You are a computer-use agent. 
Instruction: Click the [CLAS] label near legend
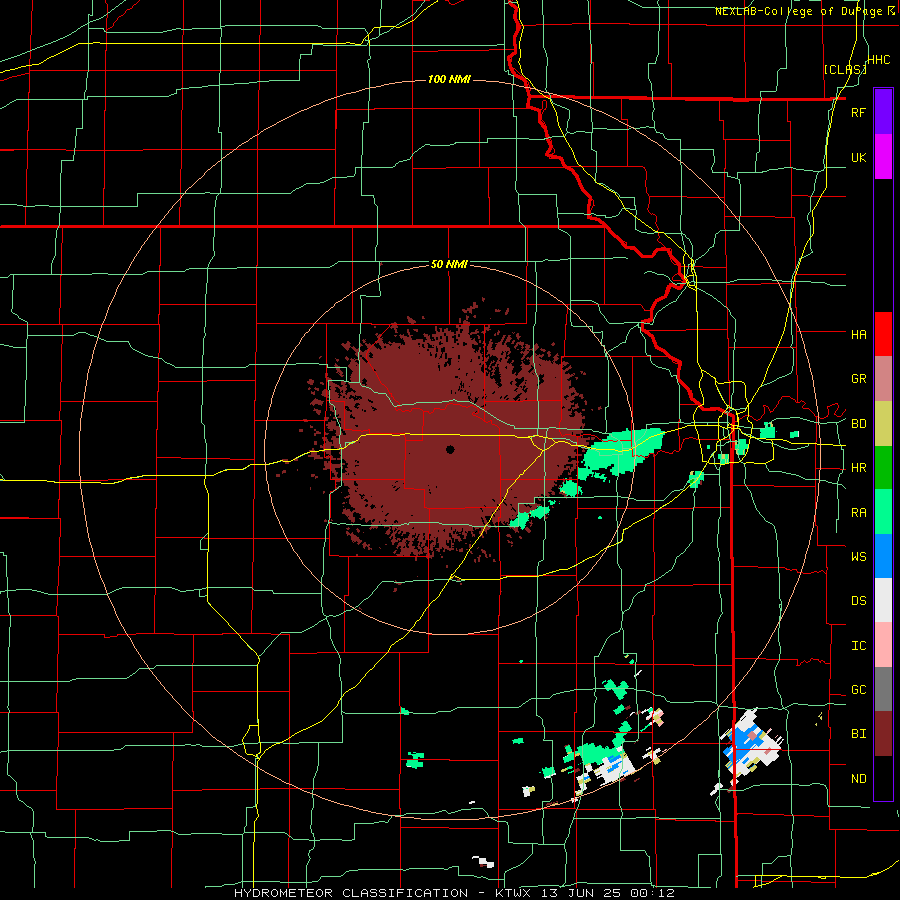[845, 69]
